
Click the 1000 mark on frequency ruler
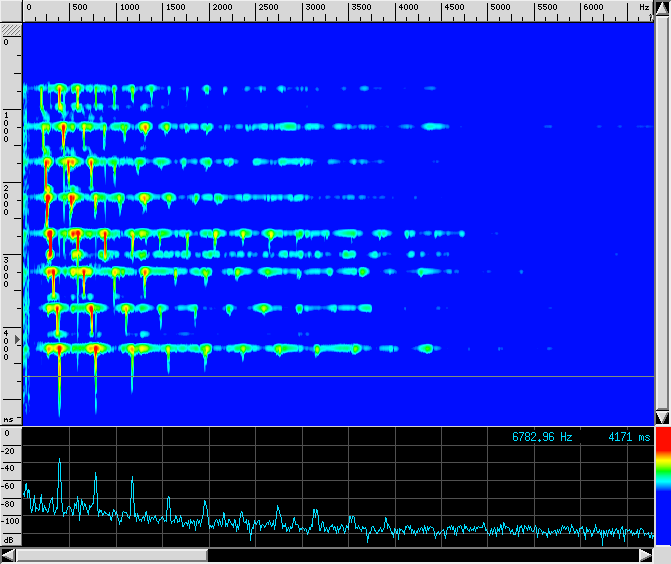[x=129, y=8]
